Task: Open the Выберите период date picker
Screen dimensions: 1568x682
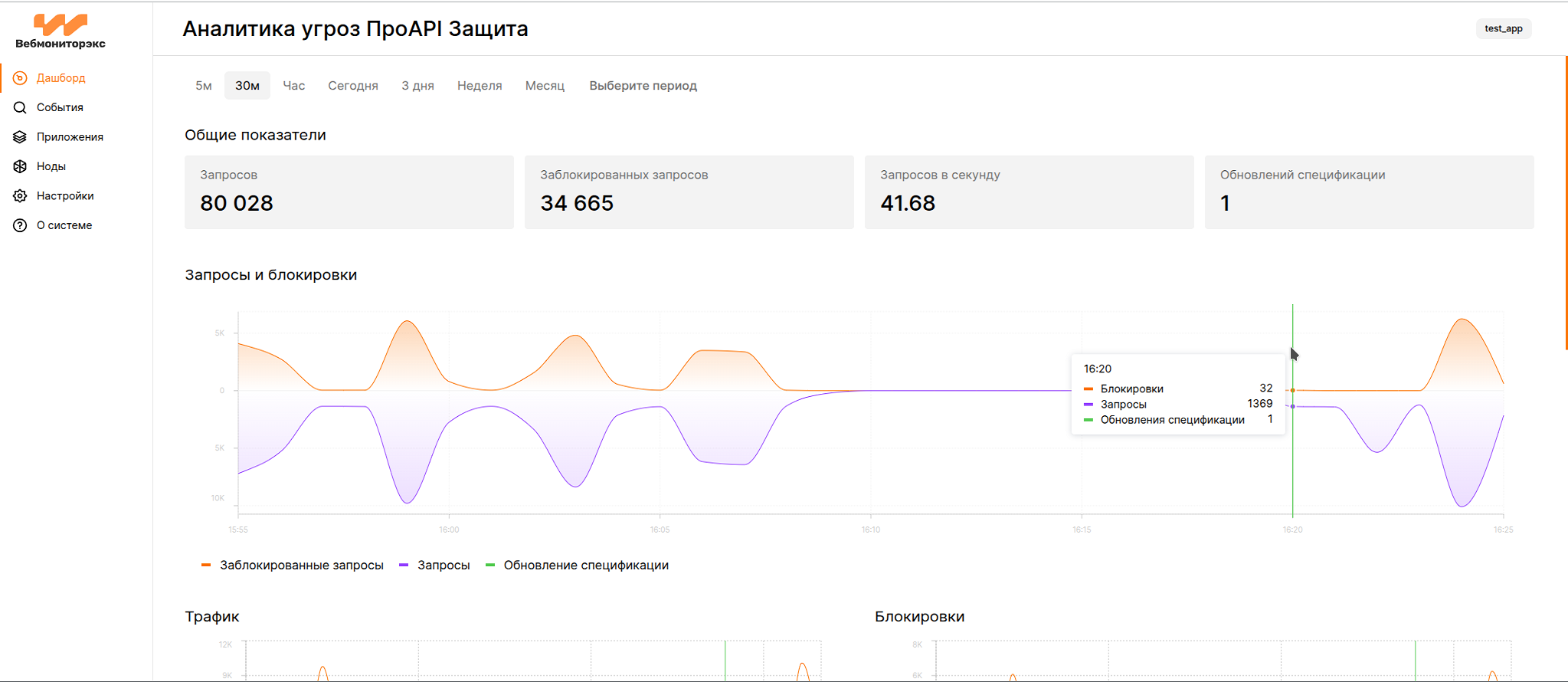Action: click(x=643, y=86)
